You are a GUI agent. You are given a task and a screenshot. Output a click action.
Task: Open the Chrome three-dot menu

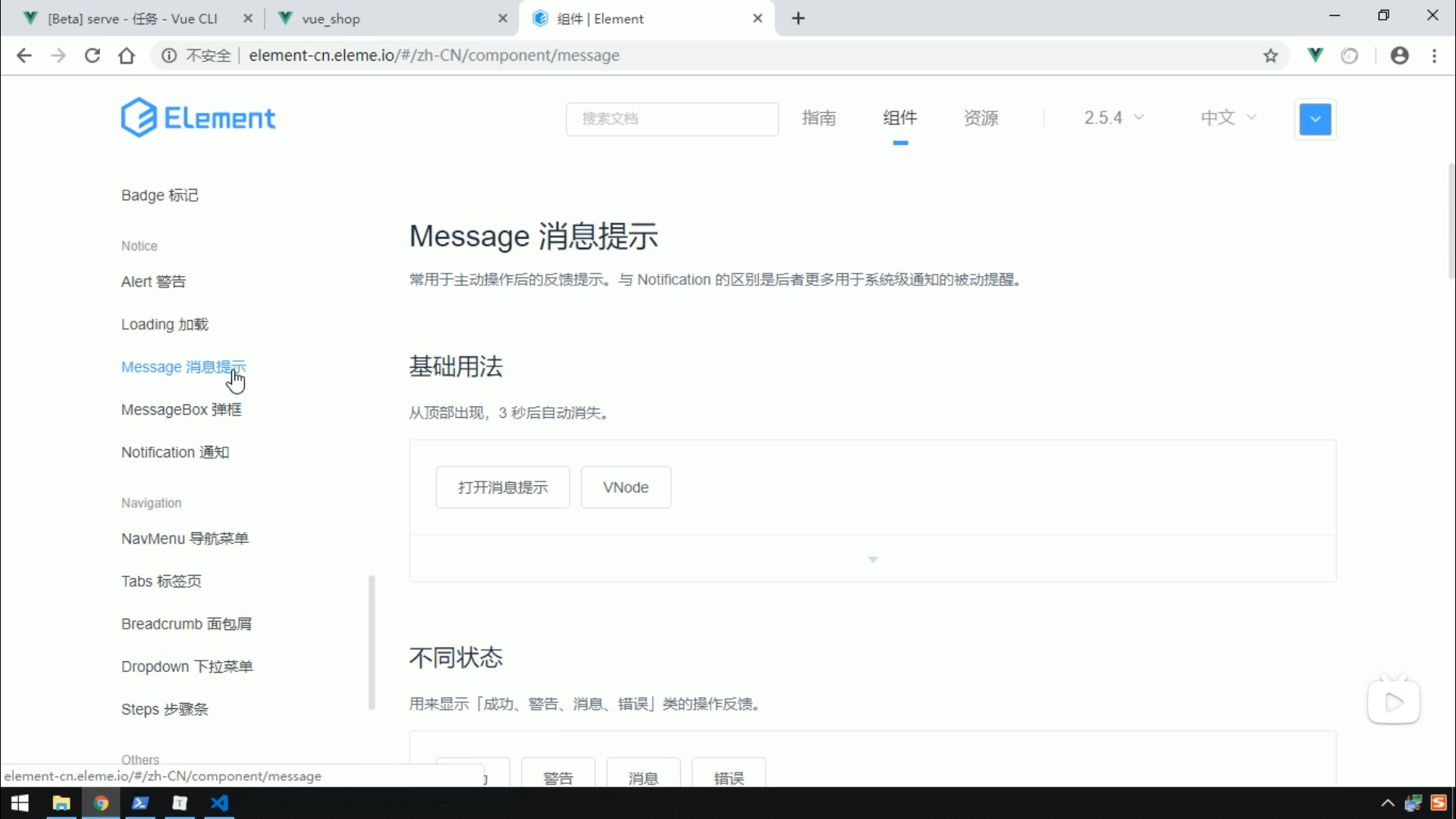click(x=1434, y=55)
